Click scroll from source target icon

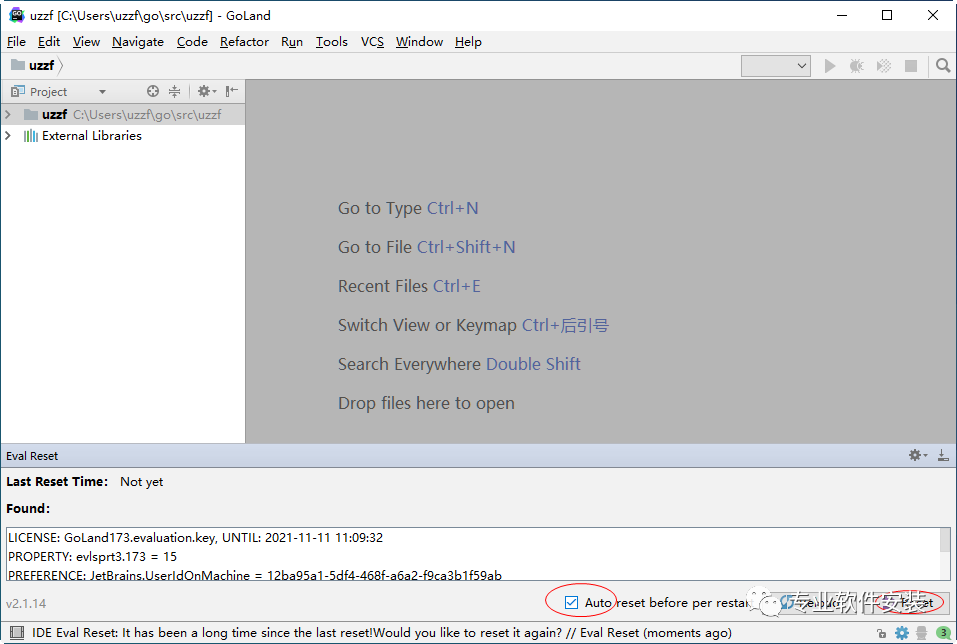coord(153,91)
